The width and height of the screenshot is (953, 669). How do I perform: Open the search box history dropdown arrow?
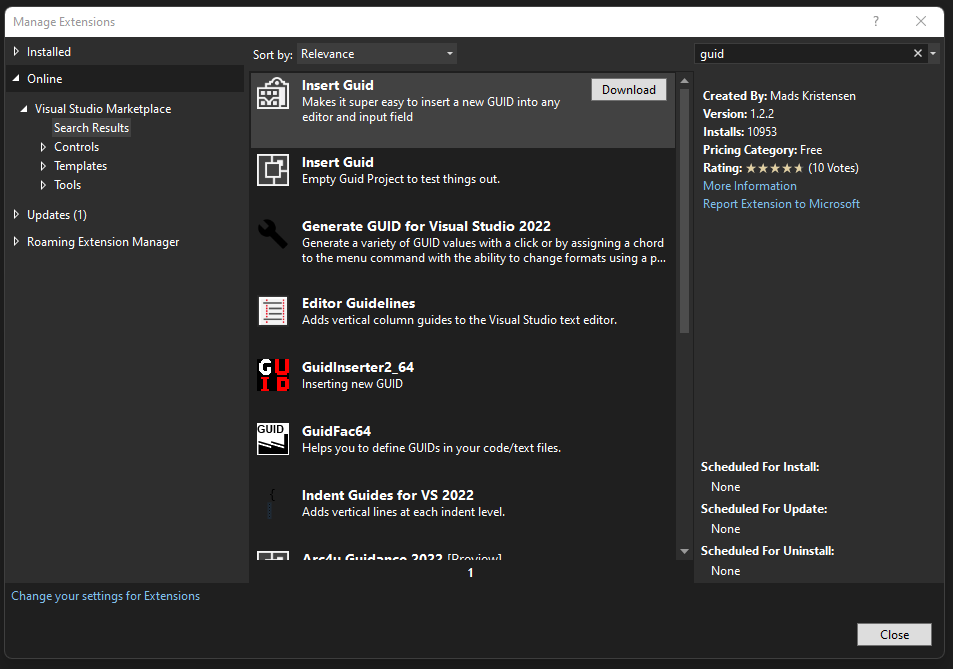click(x=933, y=53)
